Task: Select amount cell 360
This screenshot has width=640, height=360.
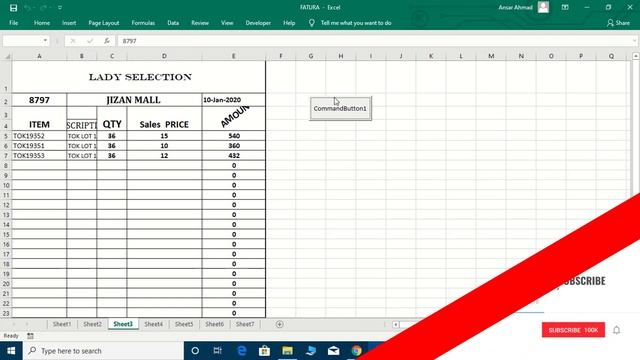Action: tap(233, 146)
